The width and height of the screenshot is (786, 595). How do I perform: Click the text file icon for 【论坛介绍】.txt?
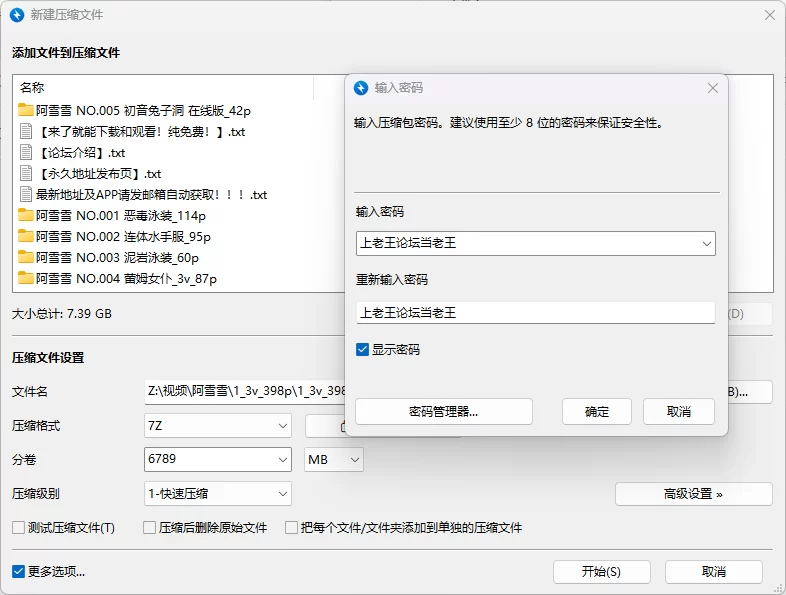click(x=26, y=153)
